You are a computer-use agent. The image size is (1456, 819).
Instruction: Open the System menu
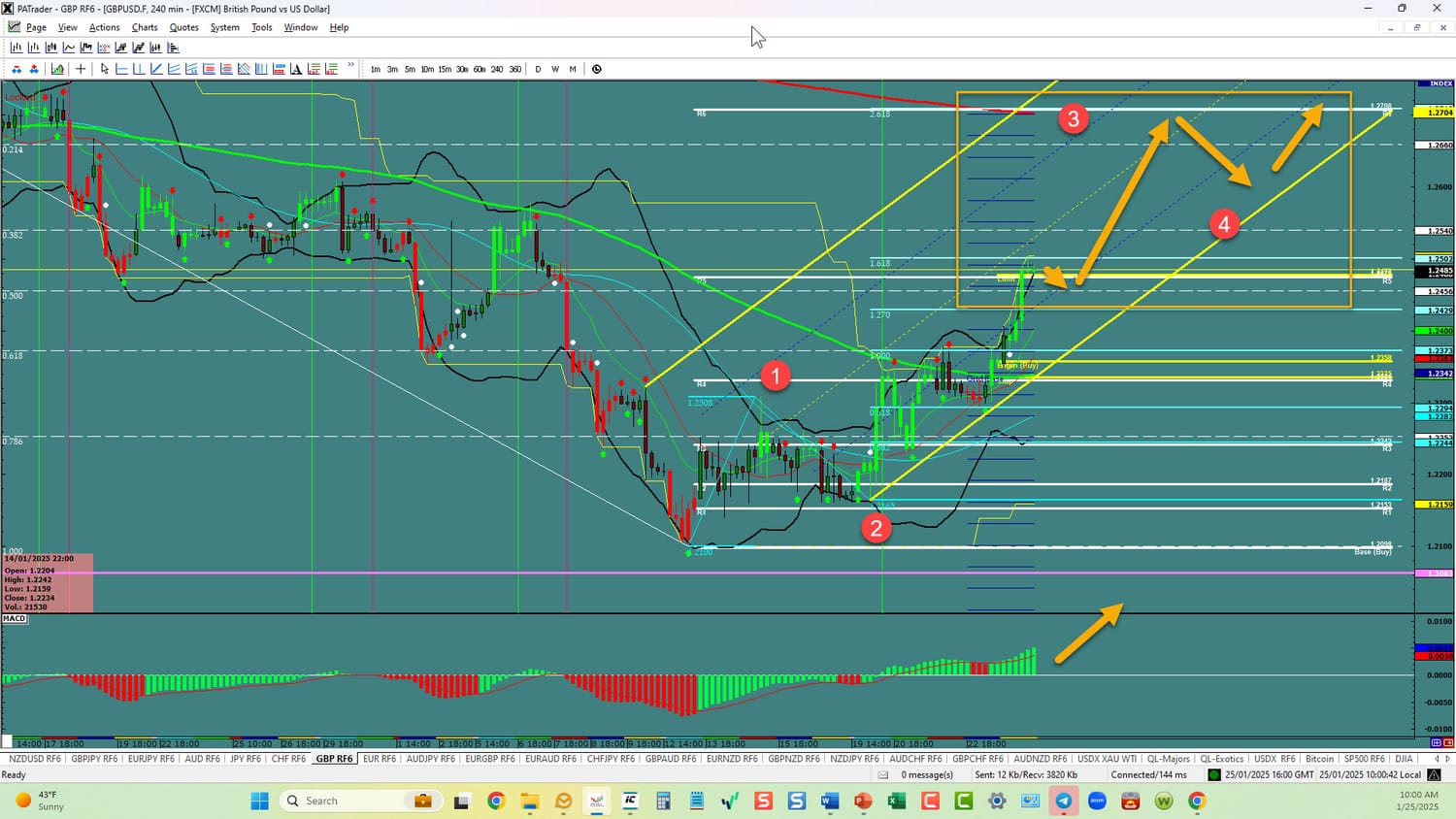tap(224, 27)
